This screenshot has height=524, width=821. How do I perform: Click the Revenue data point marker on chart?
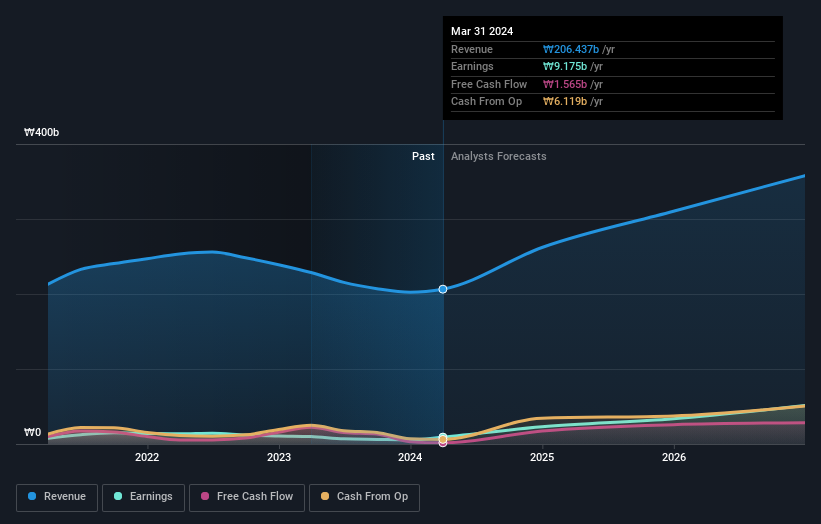[x=443, y=289]
